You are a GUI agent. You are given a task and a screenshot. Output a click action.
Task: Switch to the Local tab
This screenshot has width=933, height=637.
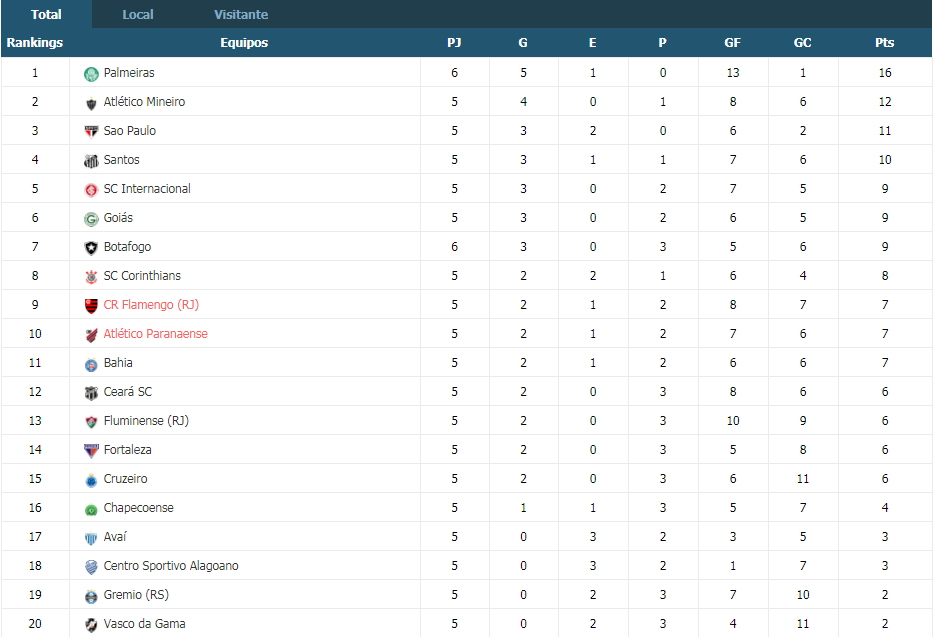137,14
